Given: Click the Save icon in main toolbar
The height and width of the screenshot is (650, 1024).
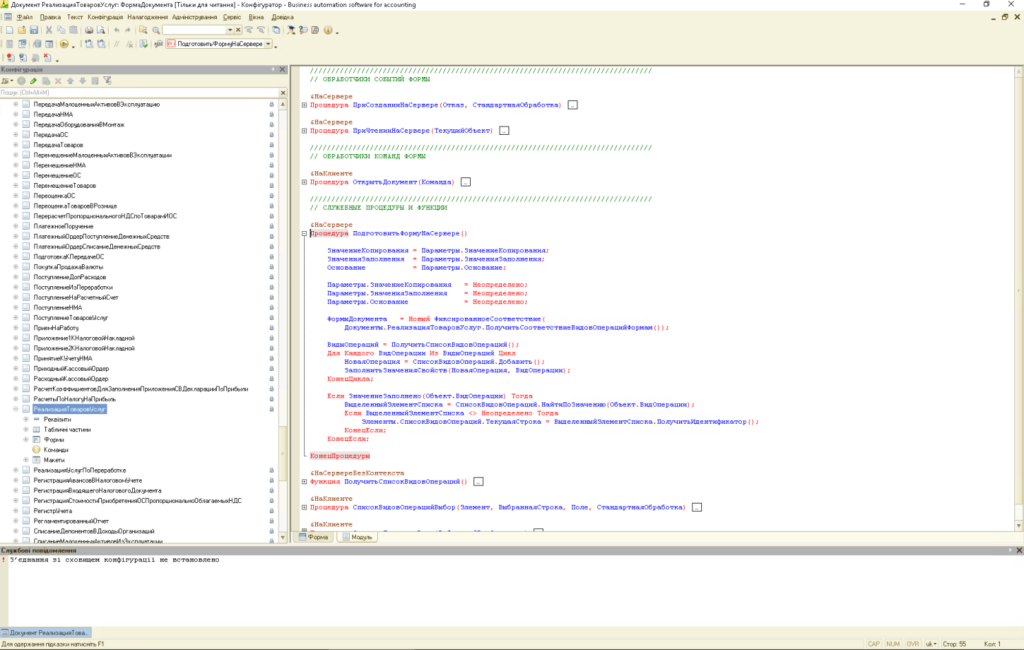Looking at the screenshot, I should (x=34, y=31).
